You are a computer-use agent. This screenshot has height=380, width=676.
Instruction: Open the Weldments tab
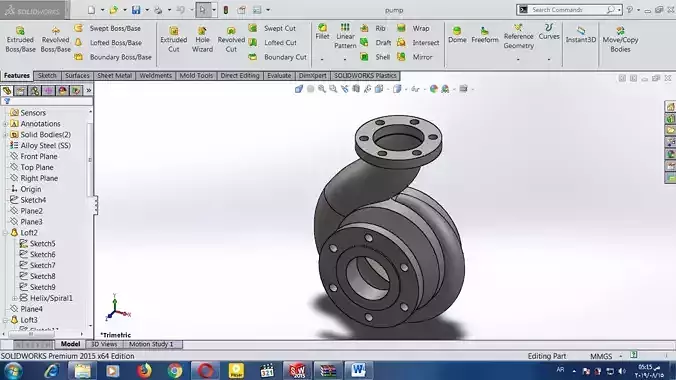pyautogui.click(x=156, y=75)
